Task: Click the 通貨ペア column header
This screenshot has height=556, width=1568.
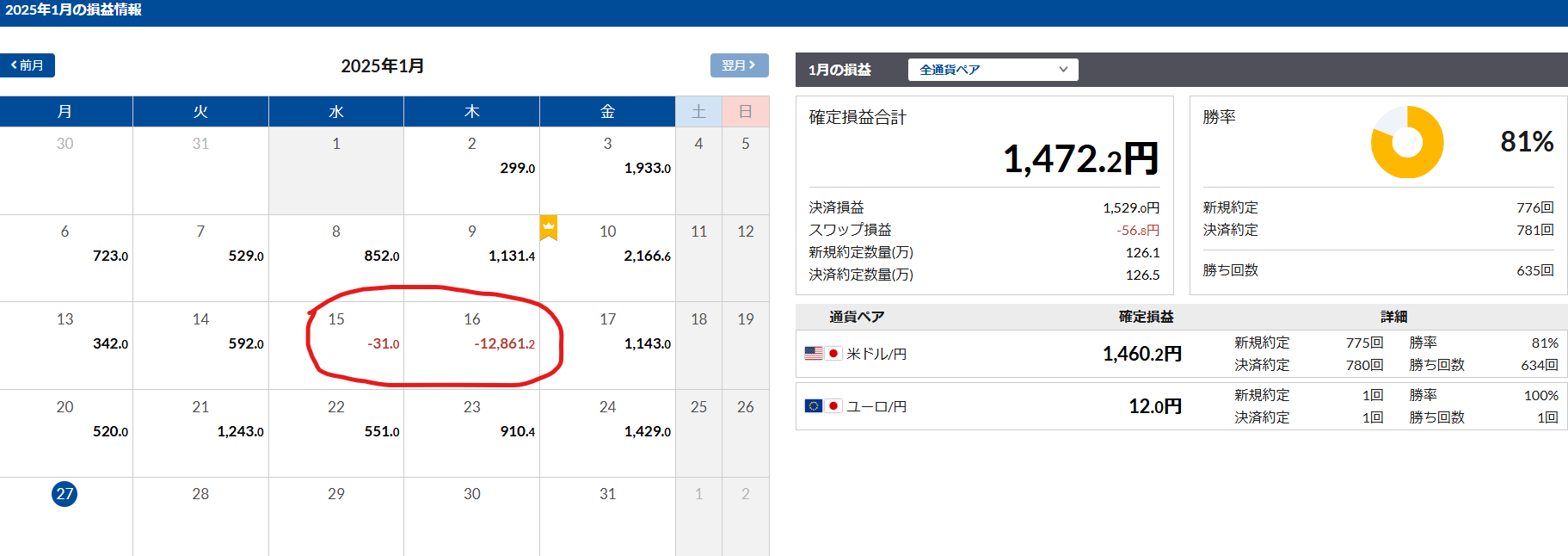Action: [856, 317]
